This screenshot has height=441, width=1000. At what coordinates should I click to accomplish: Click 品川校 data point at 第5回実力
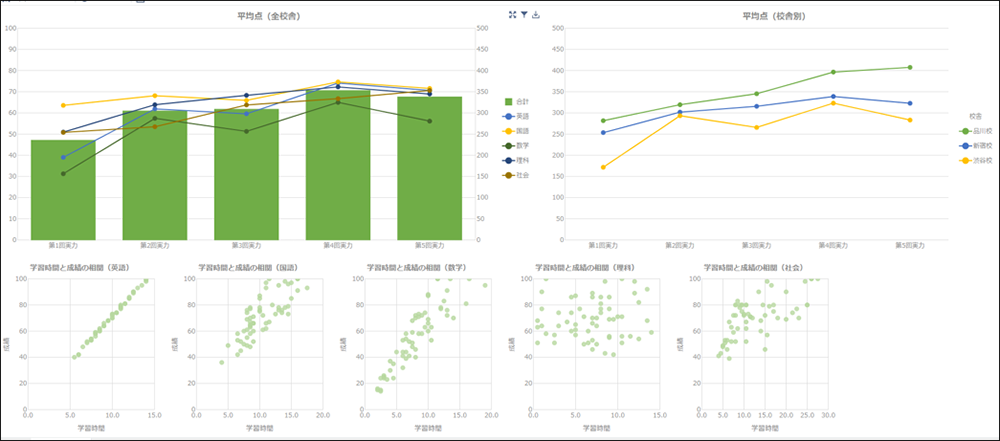point(910,67)
